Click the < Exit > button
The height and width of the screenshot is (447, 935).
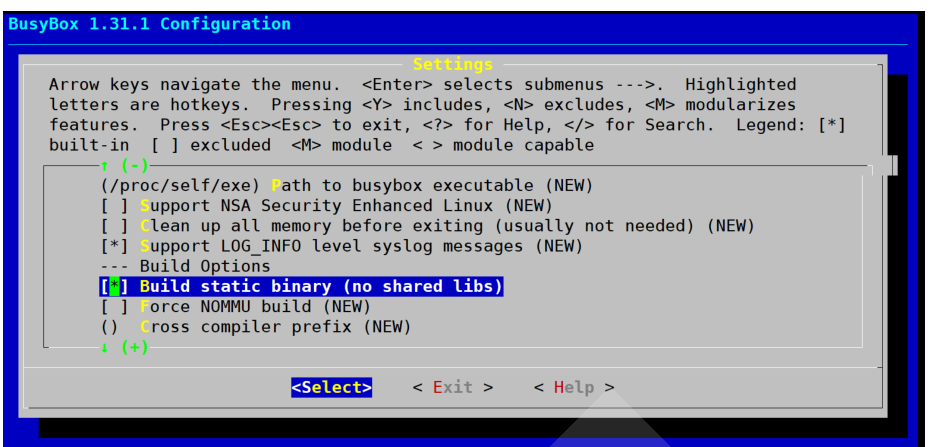click(453, 387)
